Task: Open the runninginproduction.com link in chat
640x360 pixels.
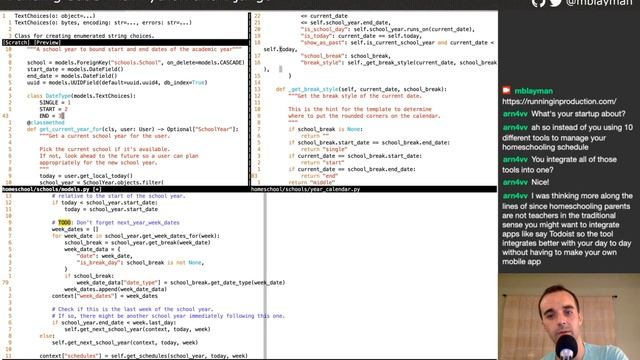Action: coord(559,101)
